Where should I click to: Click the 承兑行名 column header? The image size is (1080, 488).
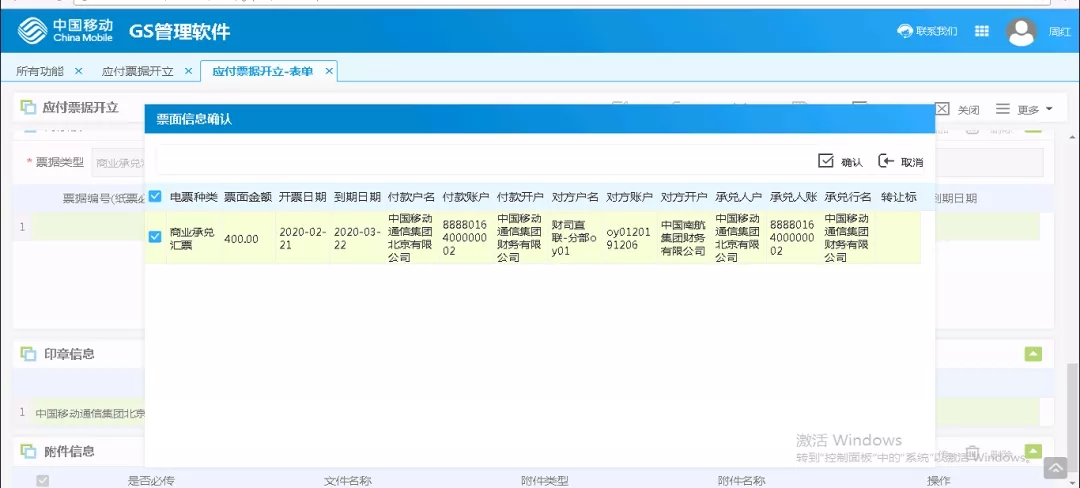tap(849, 197)
